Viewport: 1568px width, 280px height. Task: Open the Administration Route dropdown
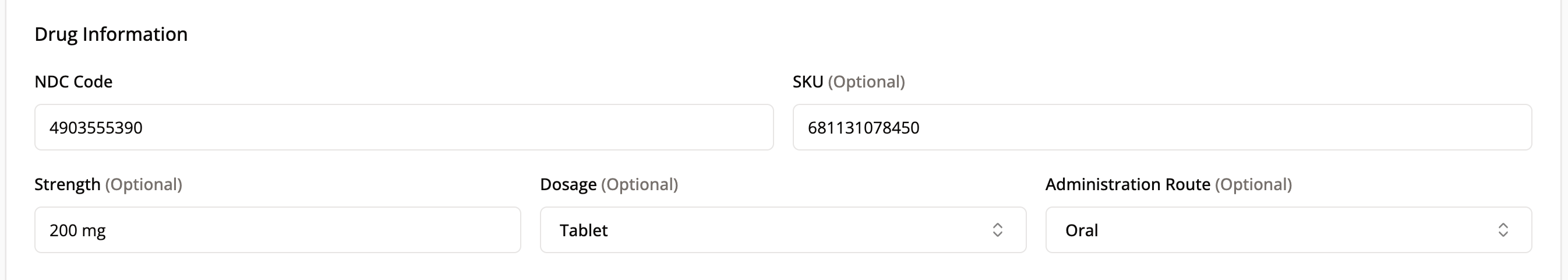tap(1288, 230)
